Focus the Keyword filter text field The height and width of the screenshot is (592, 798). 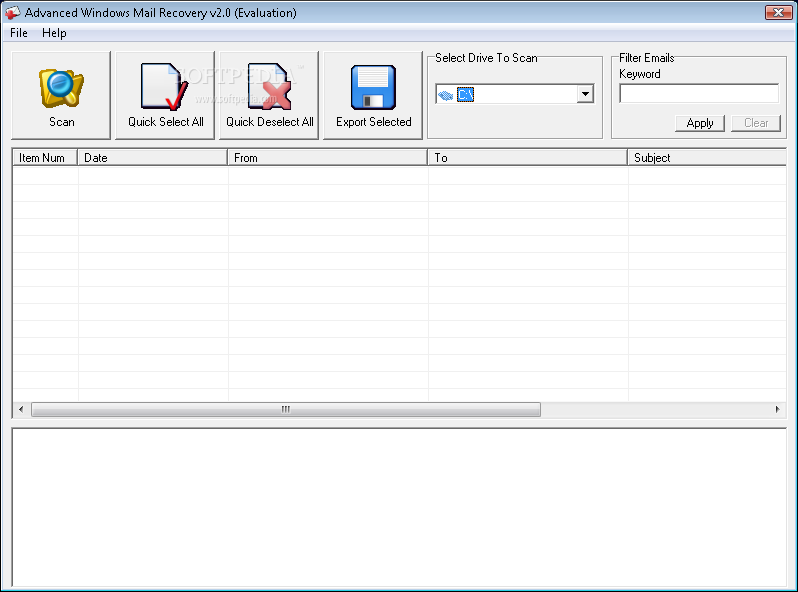698,94
